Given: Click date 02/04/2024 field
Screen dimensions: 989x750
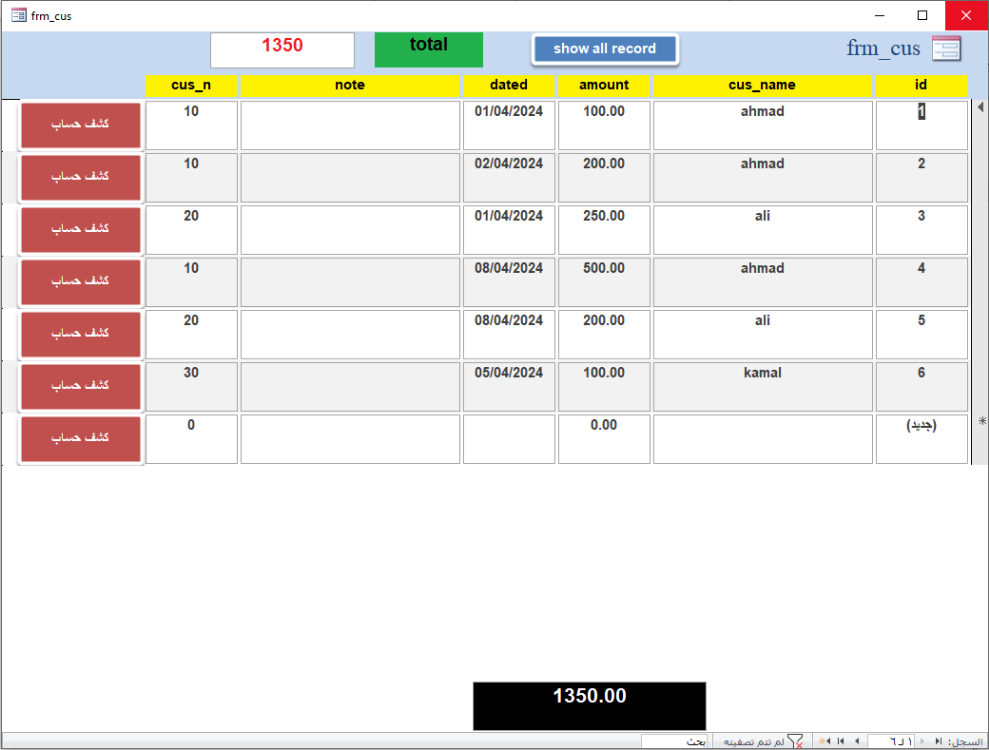Looking at the screenshot, I should pyautogui.click(x=509, y=177).
